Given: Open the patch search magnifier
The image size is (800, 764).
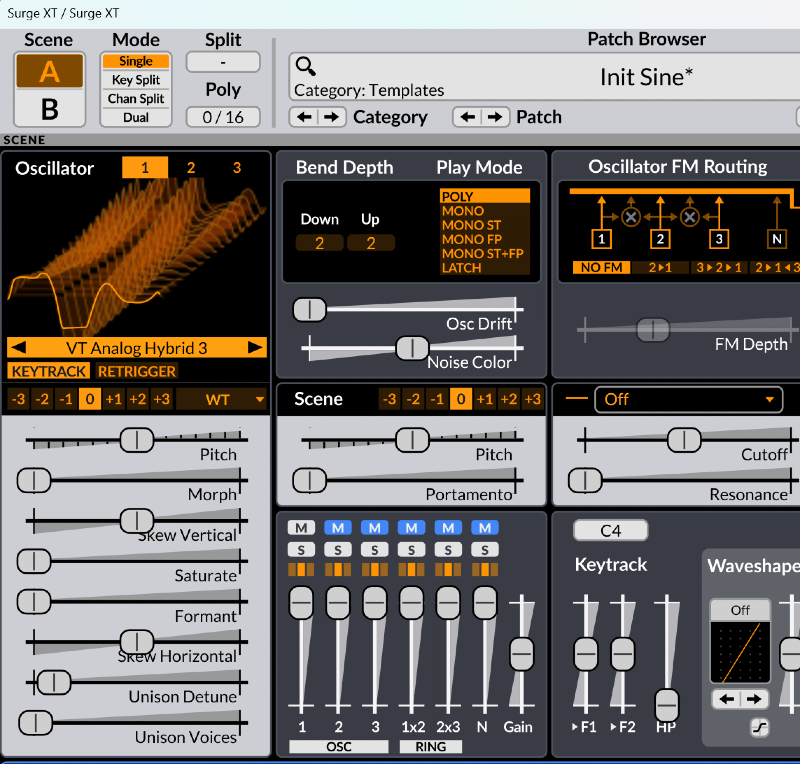Looking at the screenshot, I should 306,66.
